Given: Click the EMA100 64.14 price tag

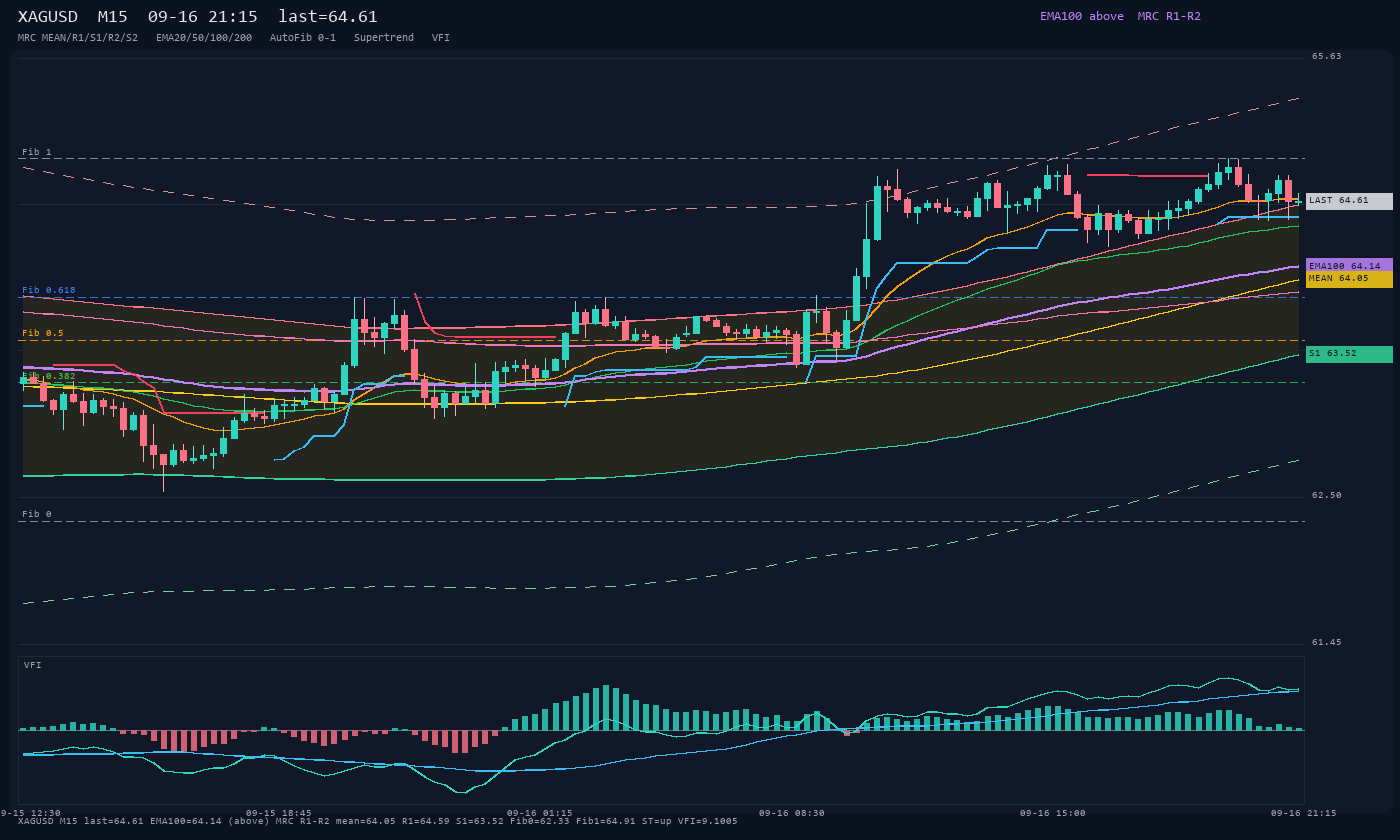Looking at the screenshot, I should click(1349, 265).
